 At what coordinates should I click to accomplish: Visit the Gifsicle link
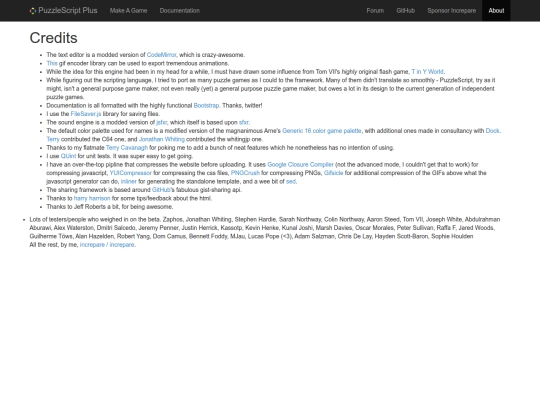pyautogui.click(x=333, y=173)
